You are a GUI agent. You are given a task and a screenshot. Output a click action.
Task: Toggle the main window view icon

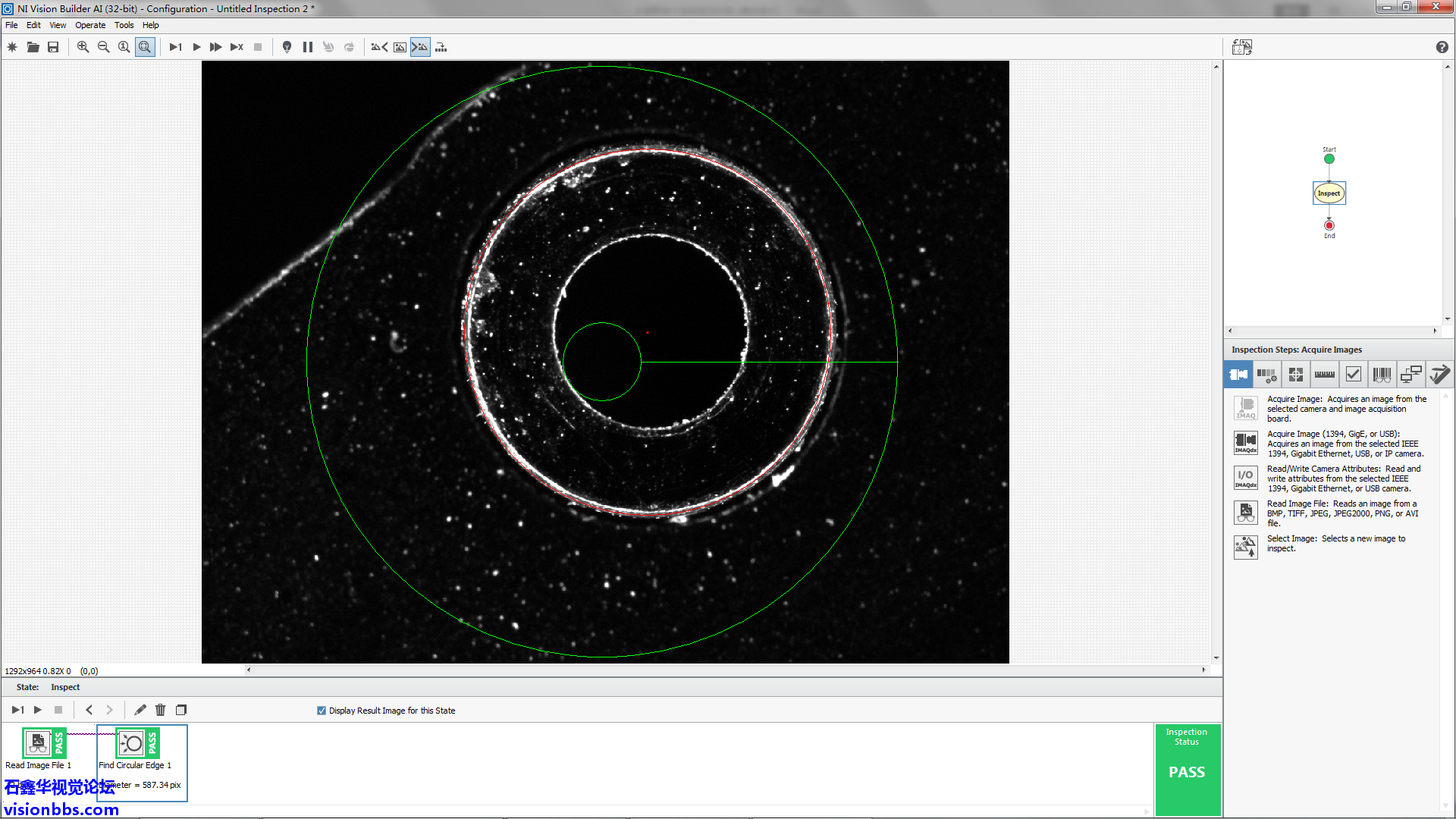(x=1242, y=47)
